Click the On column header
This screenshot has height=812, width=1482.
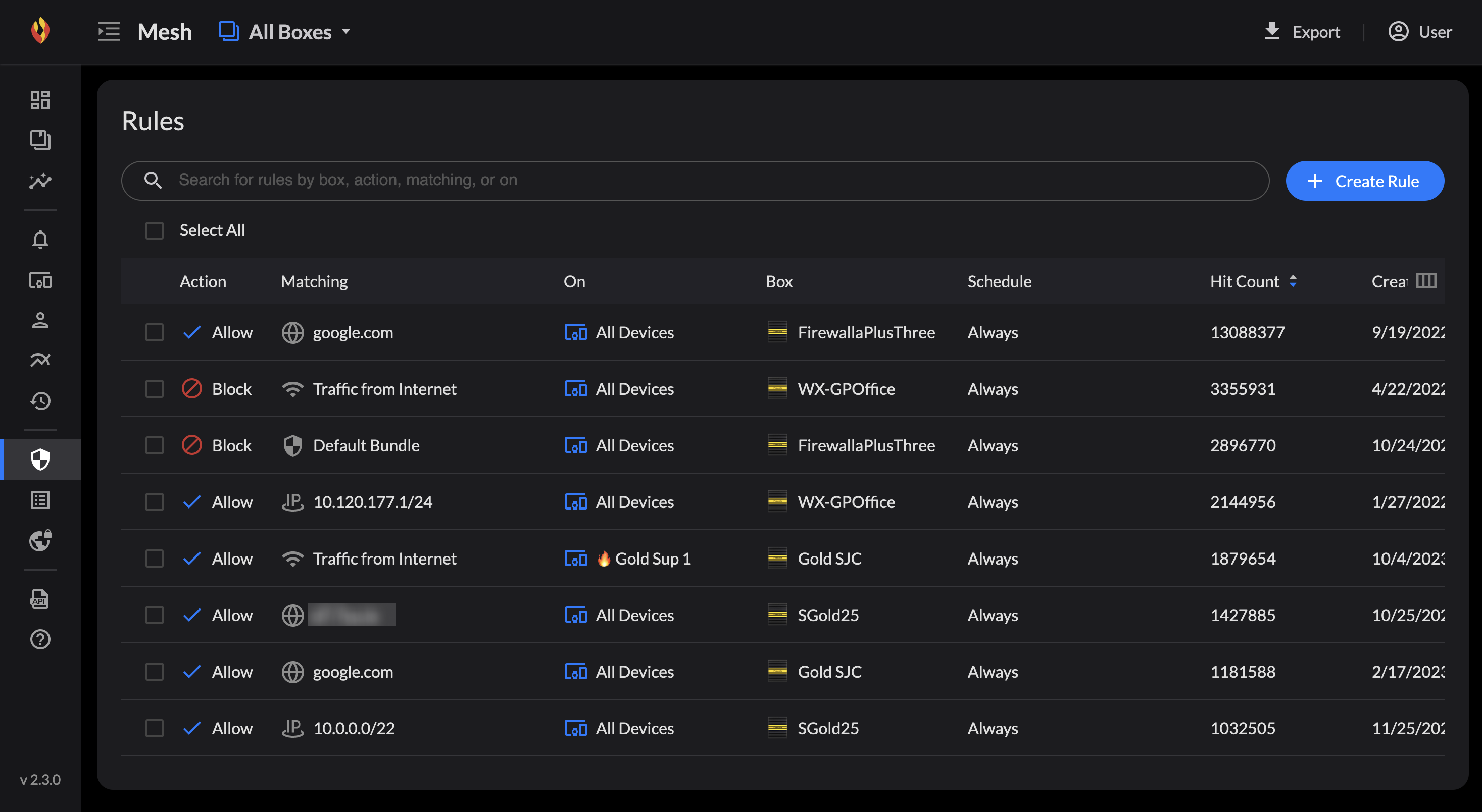[574, 281]
